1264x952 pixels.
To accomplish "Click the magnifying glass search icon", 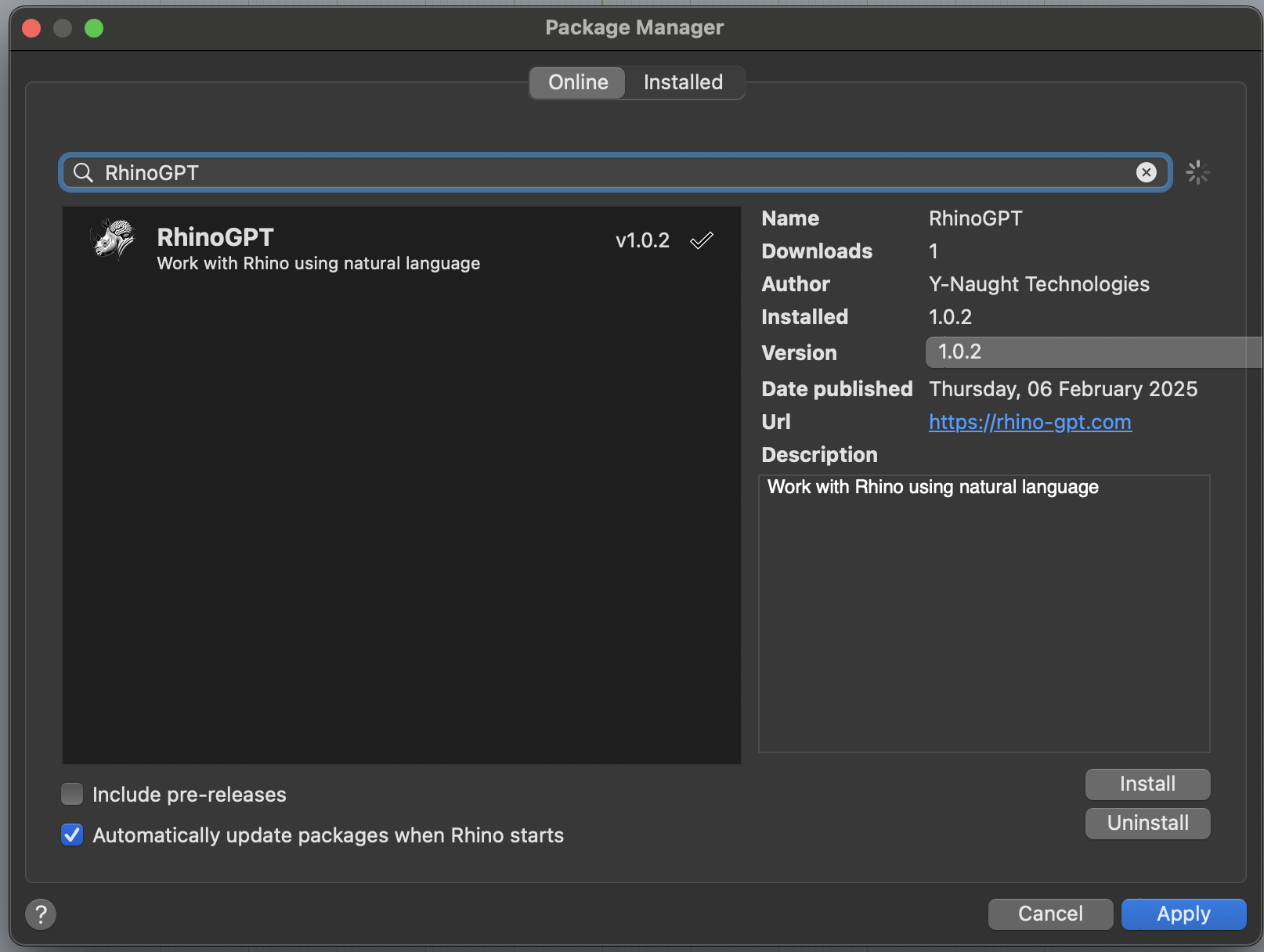I will point(83,172).
